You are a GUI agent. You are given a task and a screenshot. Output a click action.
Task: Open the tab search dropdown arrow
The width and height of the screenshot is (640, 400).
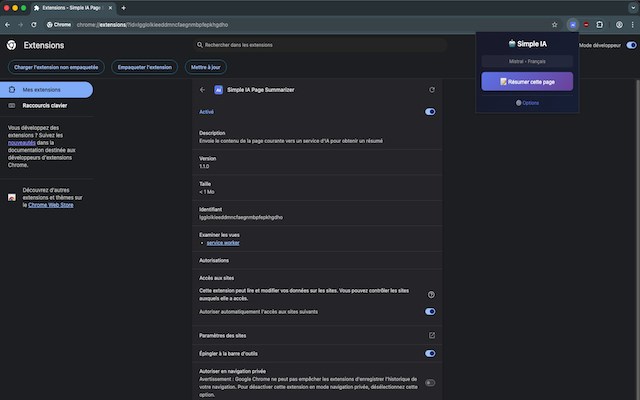click(x=633, y=8)
